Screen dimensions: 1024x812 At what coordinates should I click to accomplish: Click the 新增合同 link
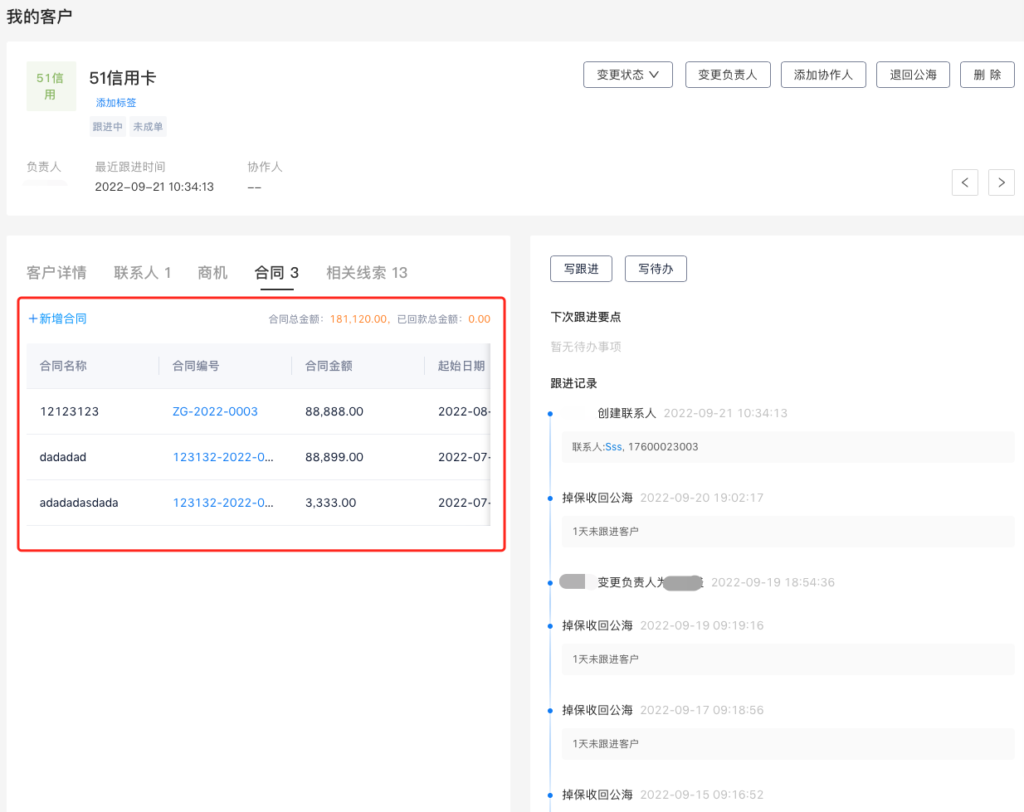(57, 319)
